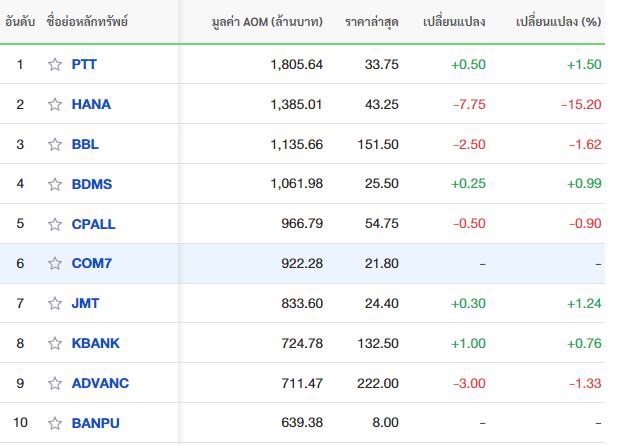Open the BANPU stock link
This screenshot has height=445, width=621.
(95, 423)
